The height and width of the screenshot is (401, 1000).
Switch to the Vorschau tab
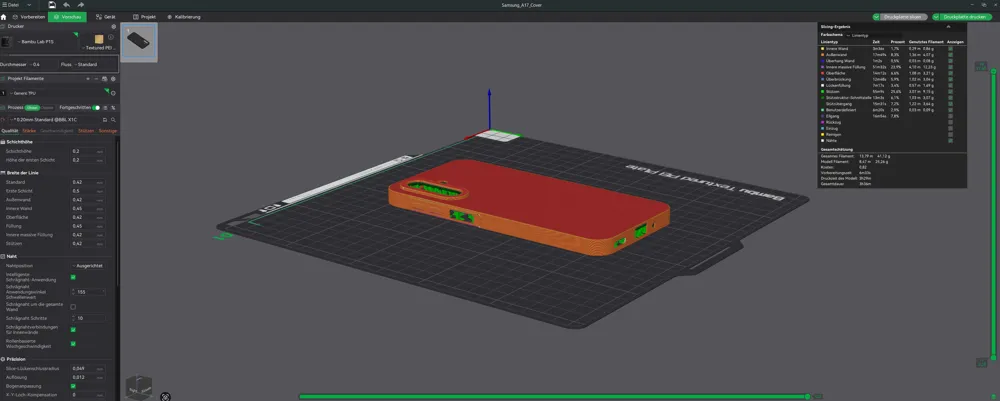coord(67,17)
